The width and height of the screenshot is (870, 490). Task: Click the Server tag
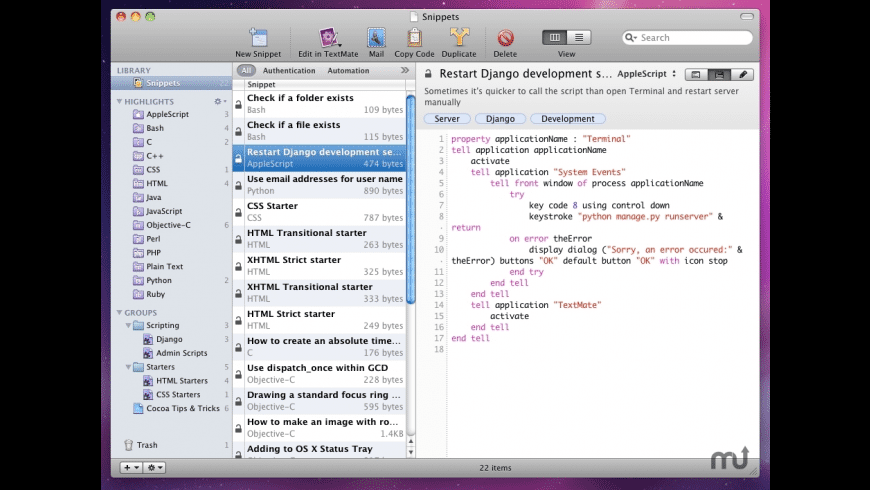(447, 119)
